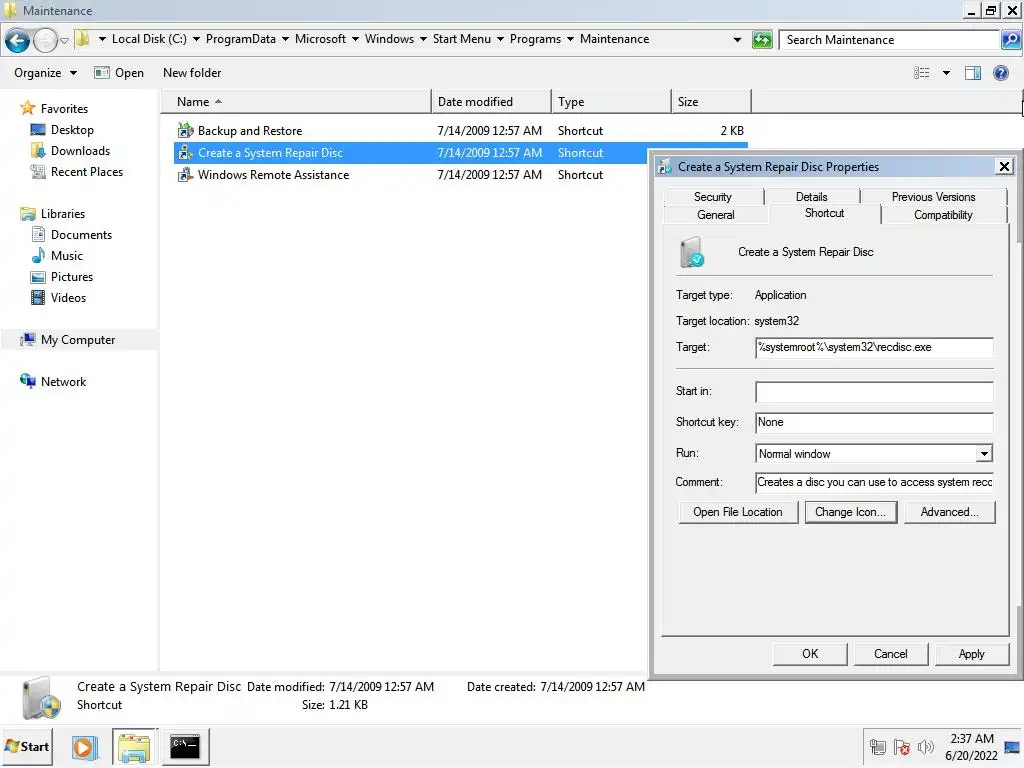Click the Search Maintenance box
This screenshot has height=768, width=1024.
click(890, 40)
